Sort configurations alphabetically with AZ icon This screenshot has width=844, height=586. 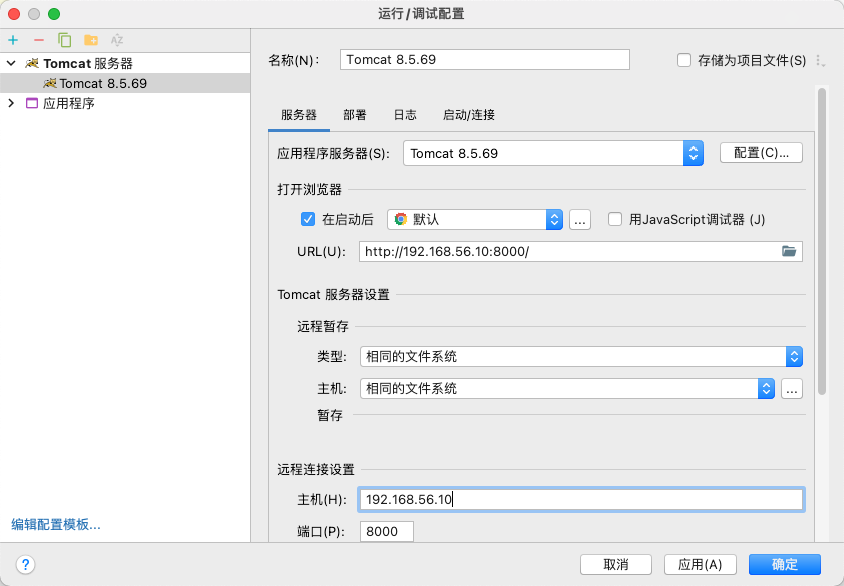[x=117, y=40]
